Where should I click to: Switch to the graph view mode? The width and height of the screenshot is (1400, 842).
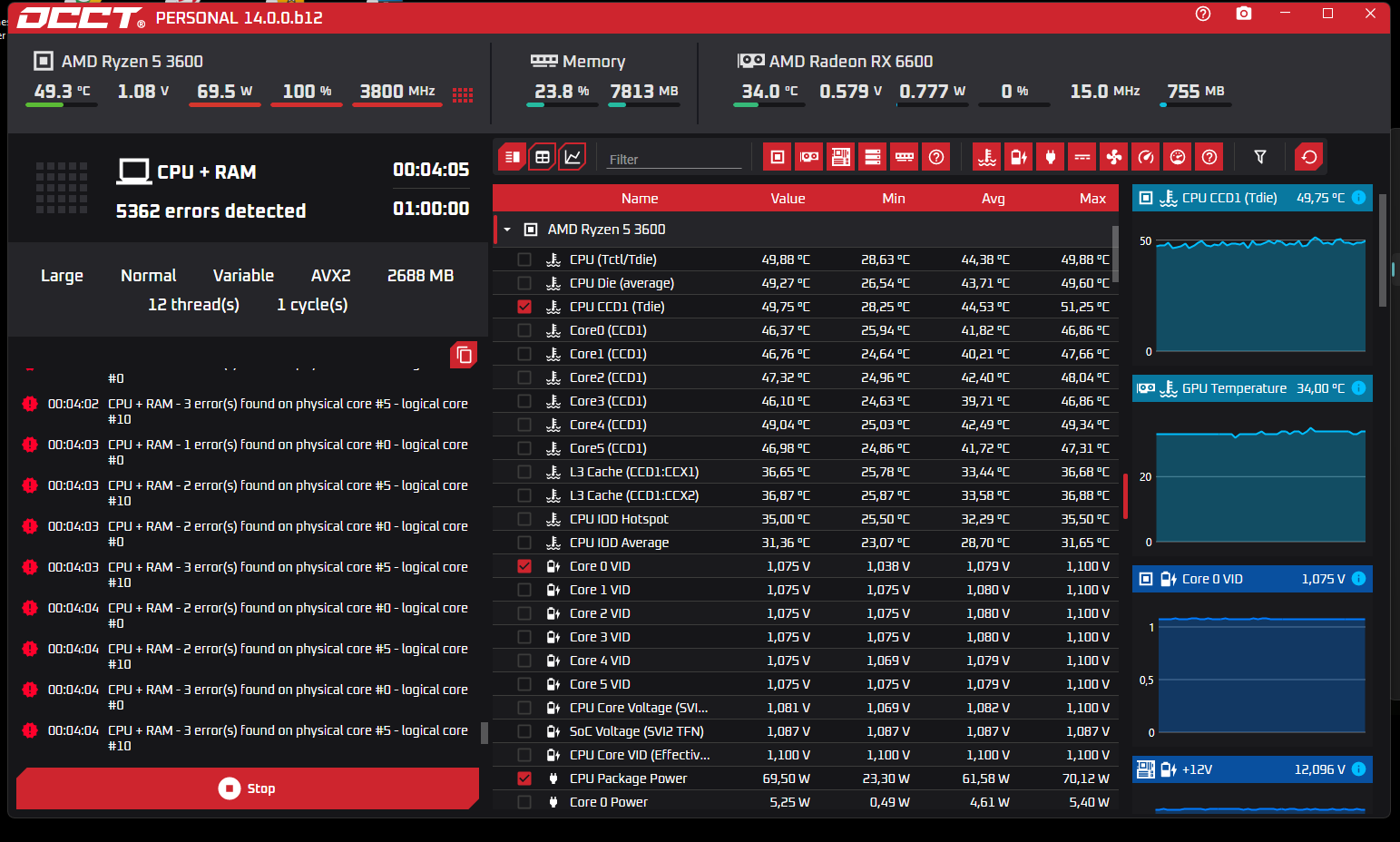point(573,157)
